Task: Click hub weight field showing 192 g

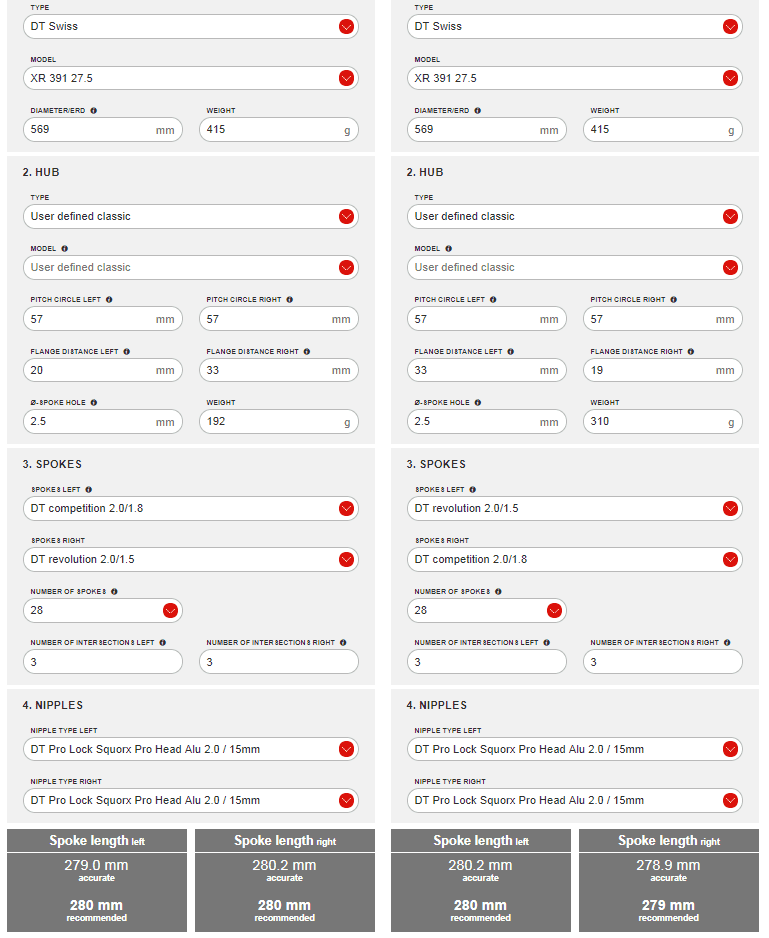Action: [x=268, y=421]
